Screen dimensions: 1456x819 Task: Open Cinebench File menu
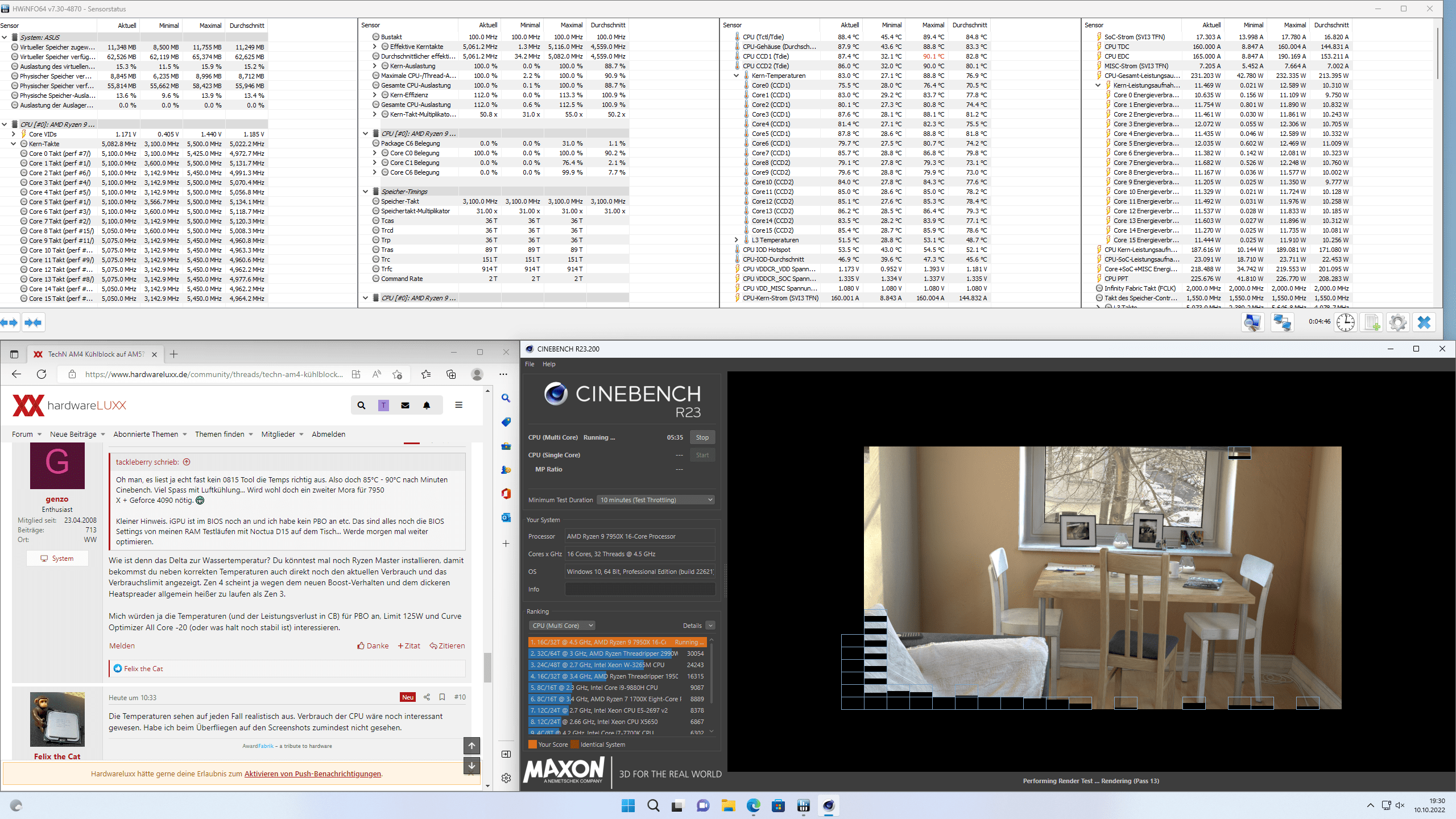click(x=530, y=364)
